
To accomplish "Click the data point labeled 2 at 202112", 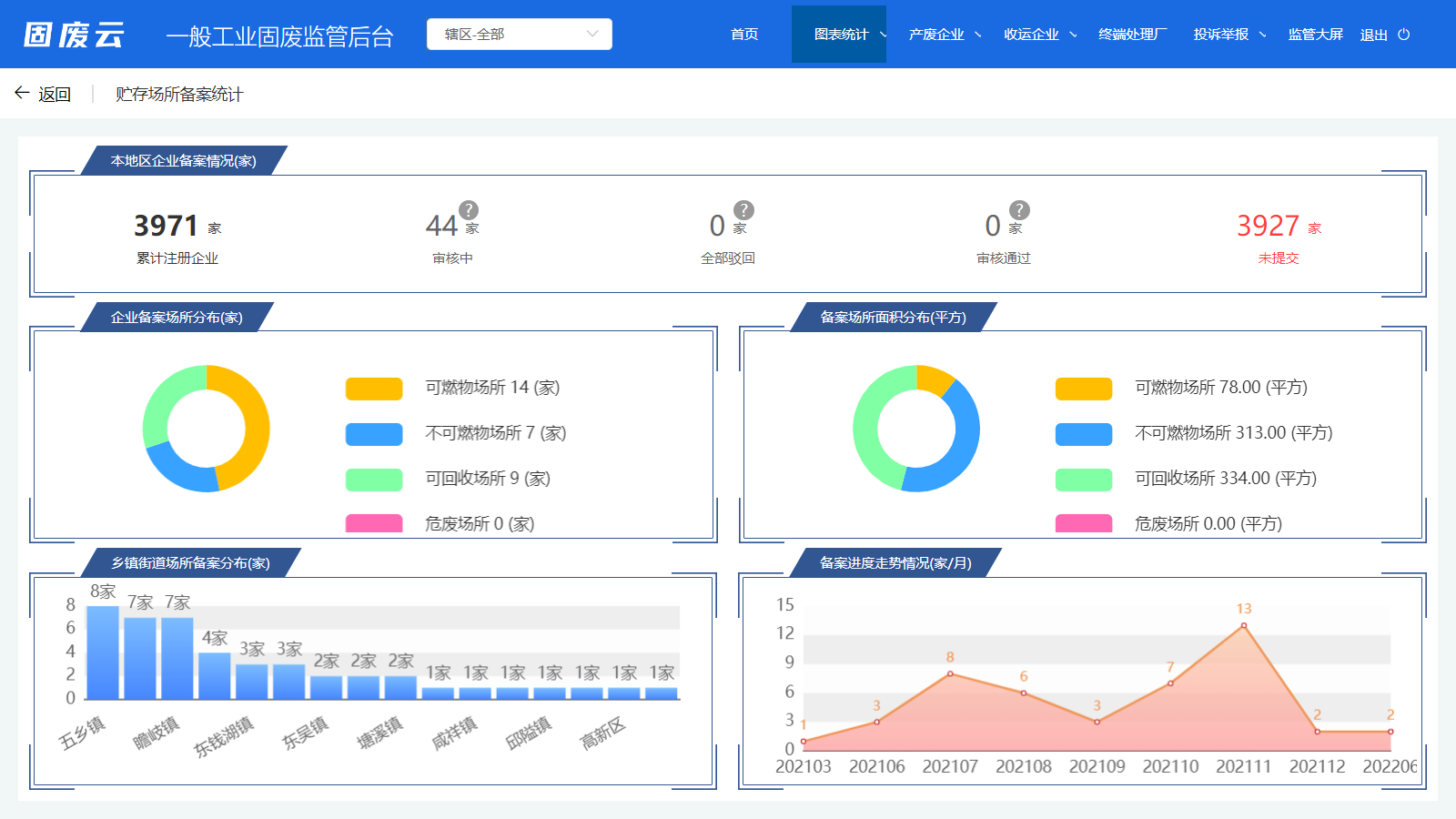I will 1317,732.
